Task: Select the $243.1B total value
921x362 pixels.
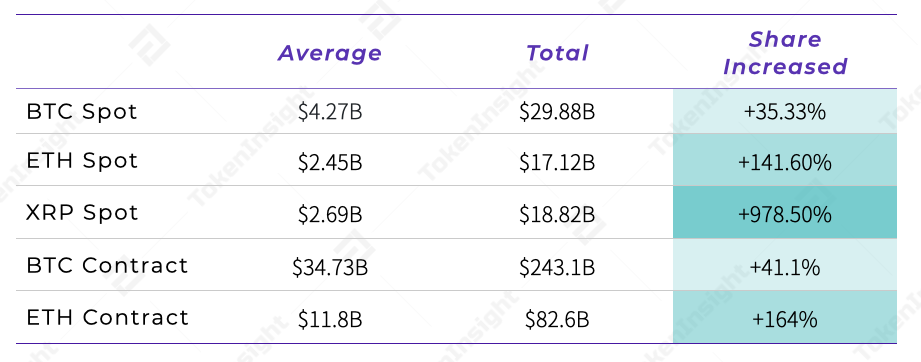Action: [557, 268]
